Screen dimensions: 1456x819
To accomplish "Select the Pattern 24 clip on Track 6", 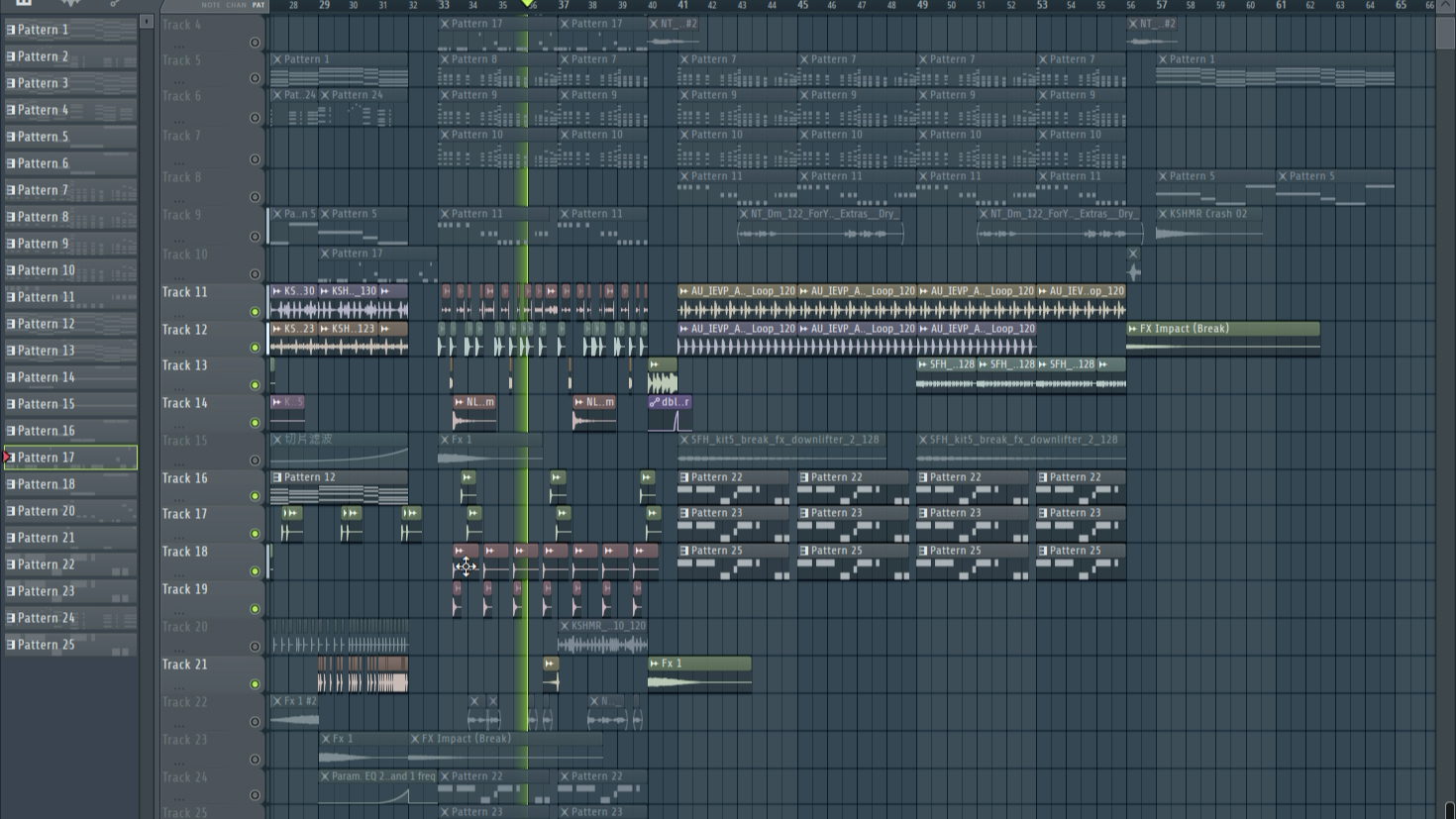I will (x=363, y=108).
